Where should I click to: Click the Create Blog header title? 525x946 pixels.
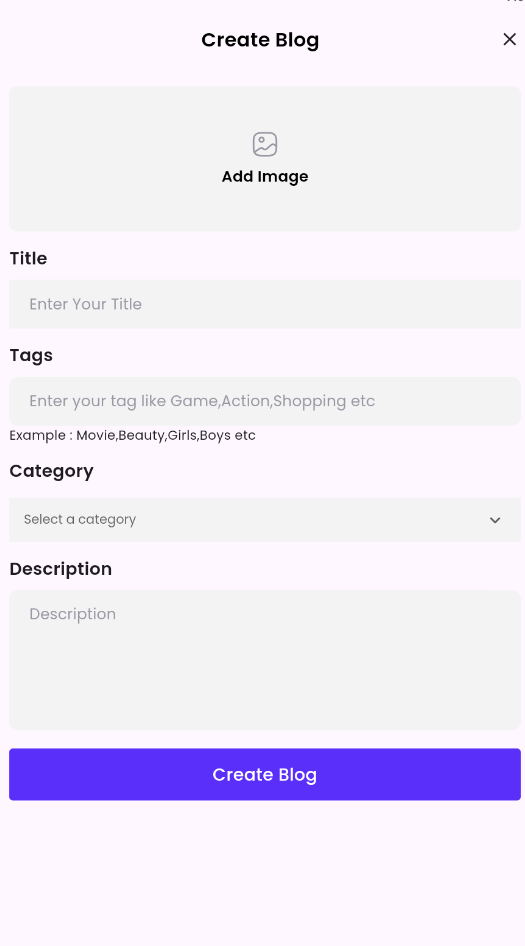coord(260,40)
